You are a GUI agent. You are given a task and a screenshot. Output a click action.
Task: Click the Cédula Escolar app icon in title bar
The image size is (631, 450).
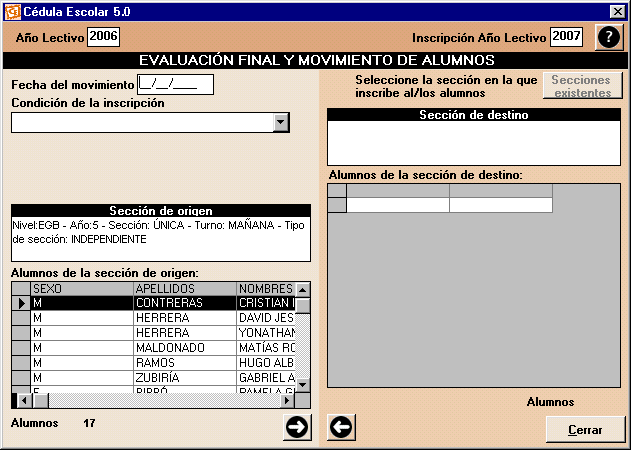point(12,11)
